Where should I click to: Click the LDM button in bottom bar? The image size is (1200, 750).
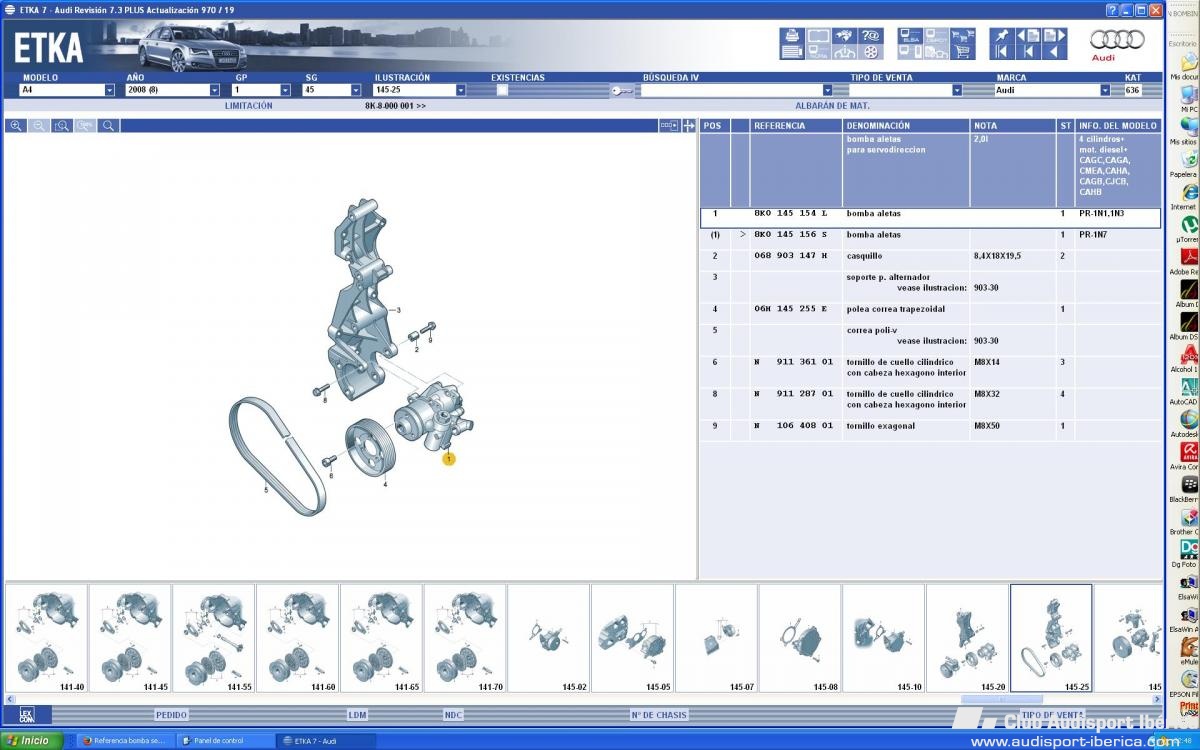(x=357, y=715)
